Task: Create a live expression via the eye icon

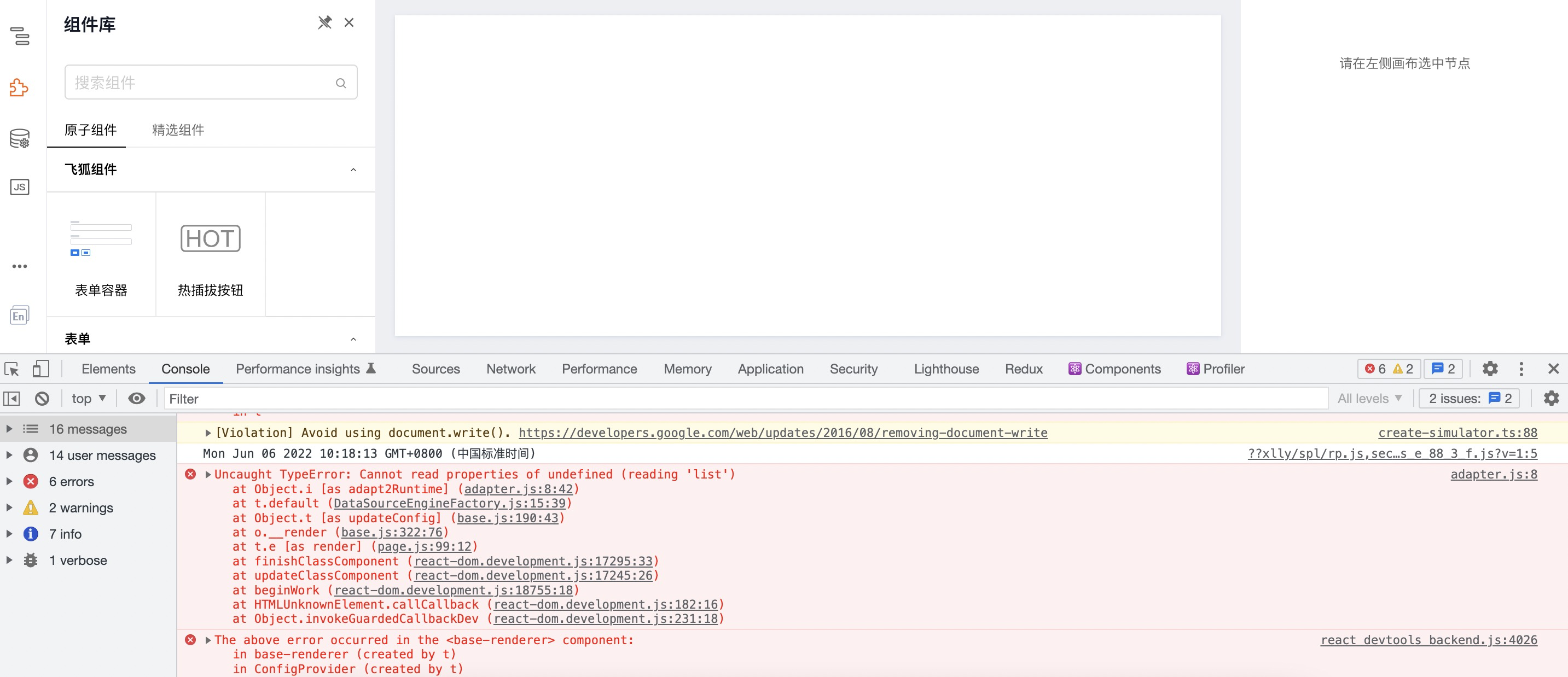Action: point(136,398)
